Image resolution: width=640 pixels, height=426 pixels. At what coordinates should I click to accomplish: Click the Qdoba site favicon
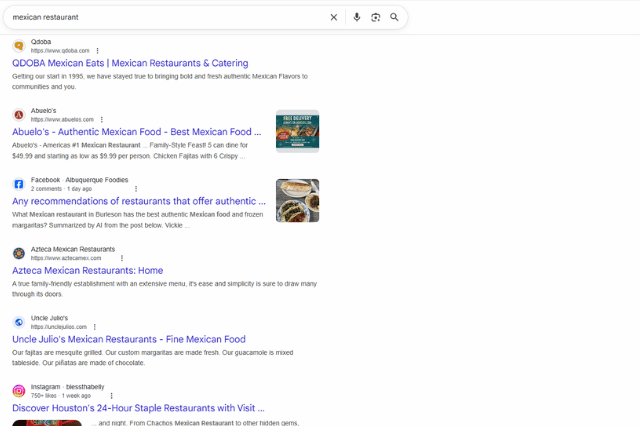19,46
